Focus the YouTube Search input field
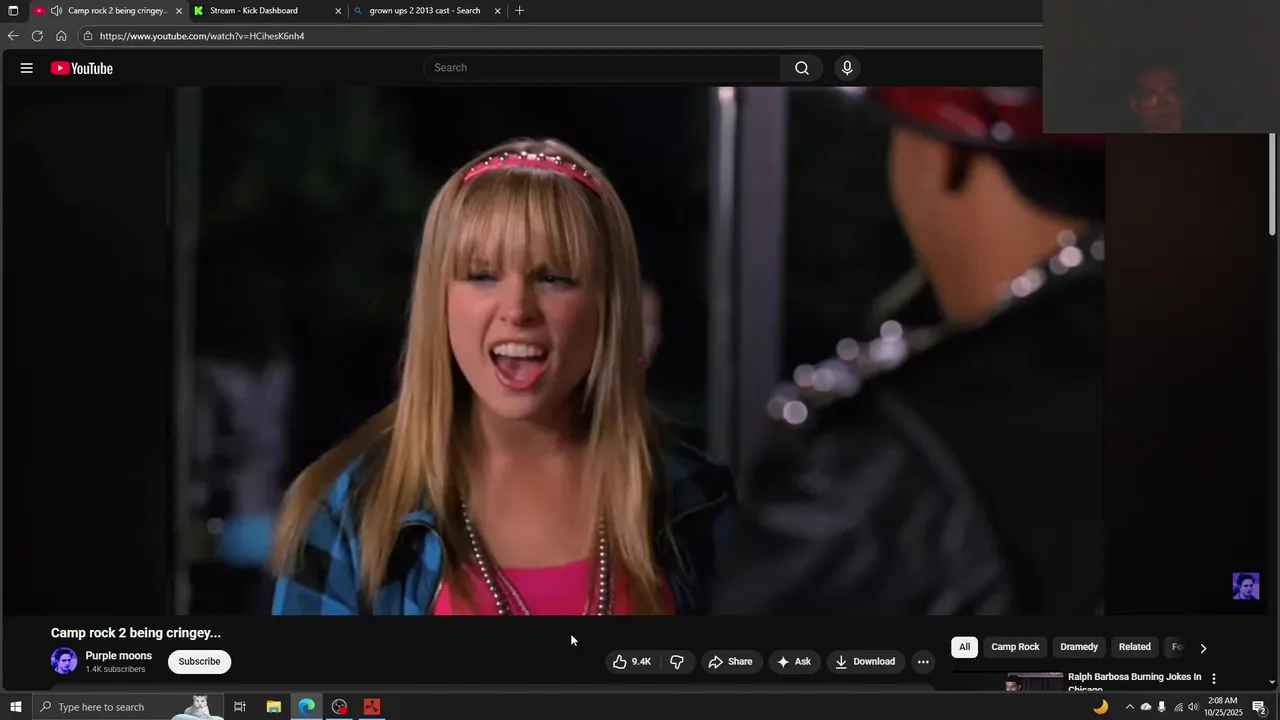This screenshot has height=720, width=1280. pyautogui.click(x=603, y=68)
